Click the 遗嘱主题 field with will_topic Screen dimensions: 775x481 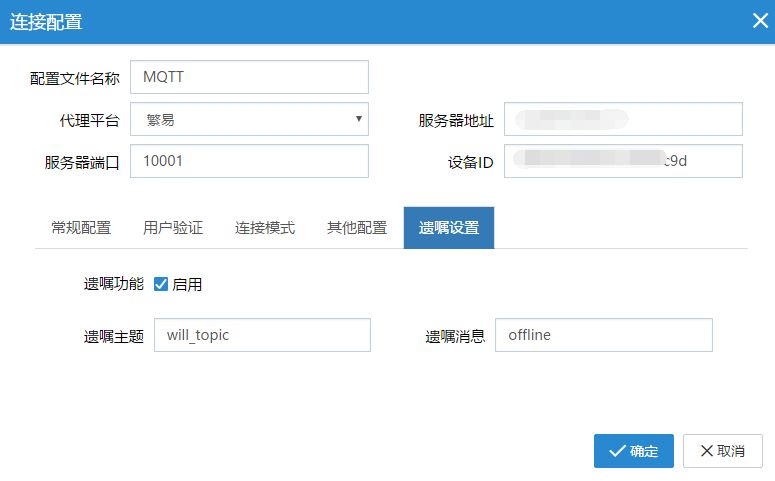tap(262, 336)
